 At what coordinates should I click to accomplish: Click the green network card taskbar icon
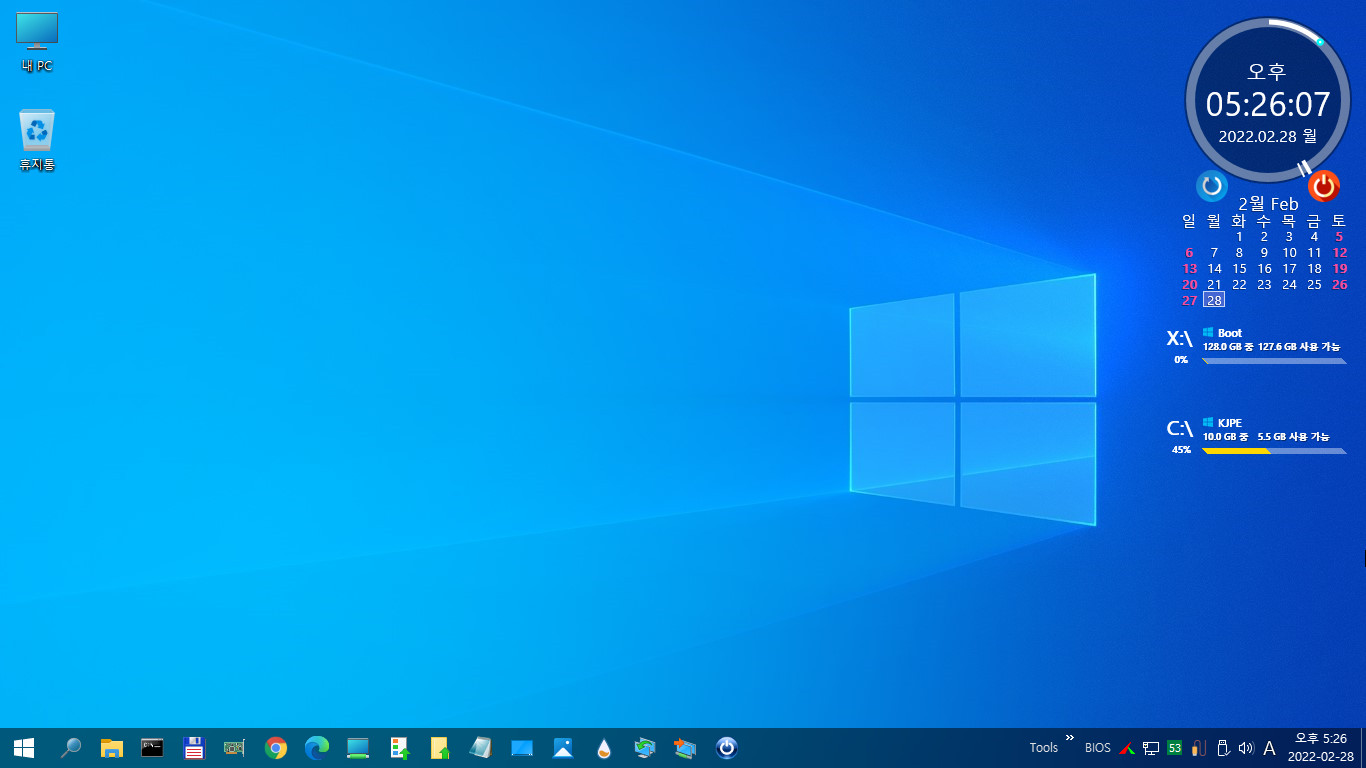[235, 747]
